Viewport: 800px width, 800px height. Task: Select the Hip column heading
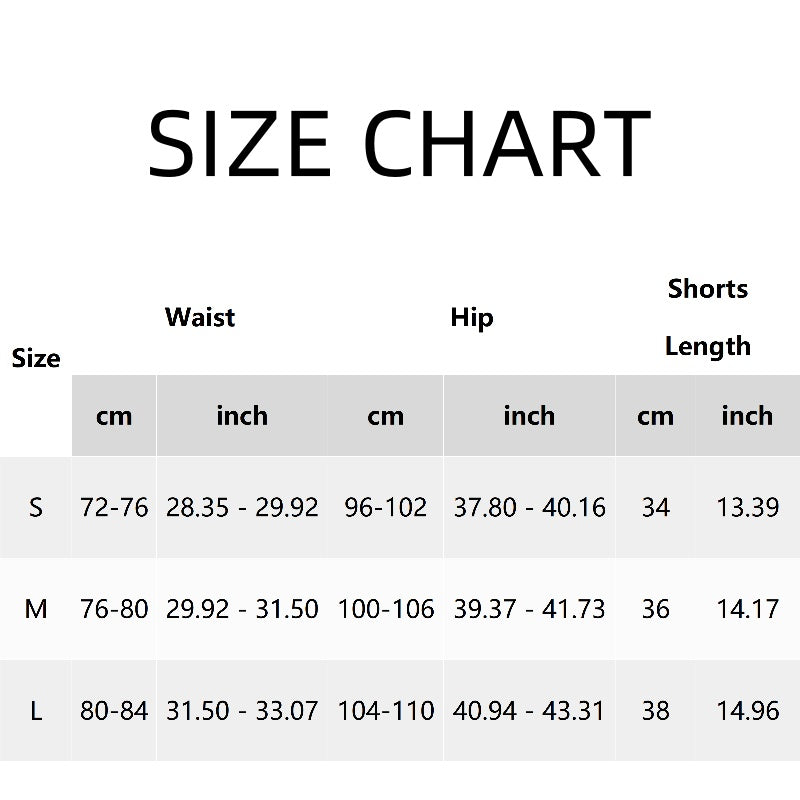[x=472, y=317]
